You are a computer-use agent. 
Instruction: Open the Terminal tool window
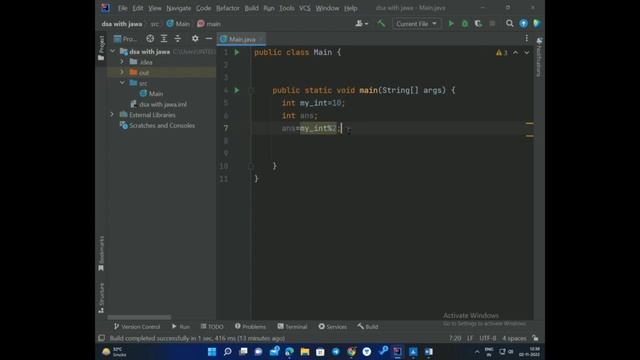(292, 327)
